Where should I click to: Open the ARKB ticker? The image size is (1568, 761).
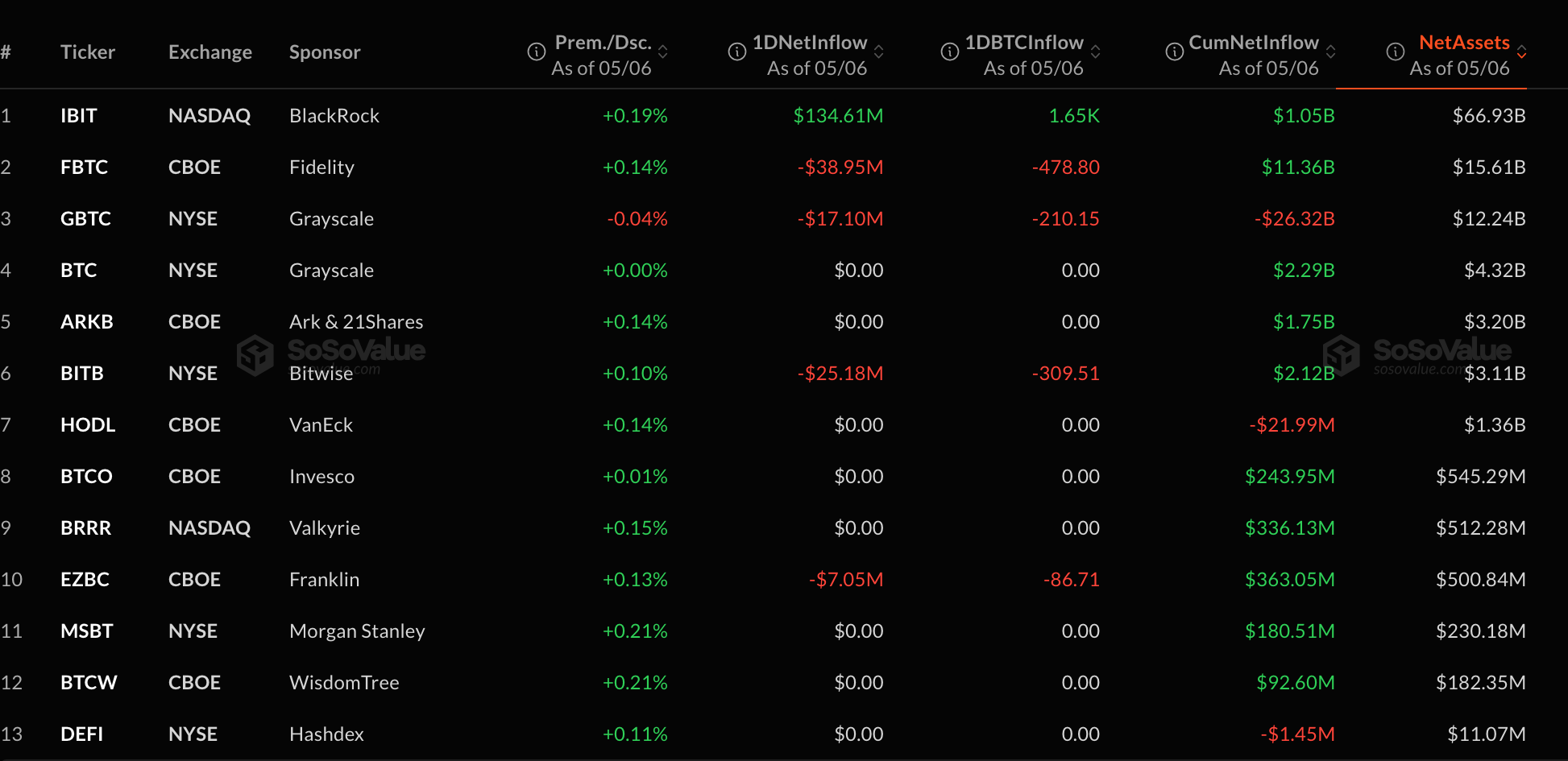coord(87,322)
